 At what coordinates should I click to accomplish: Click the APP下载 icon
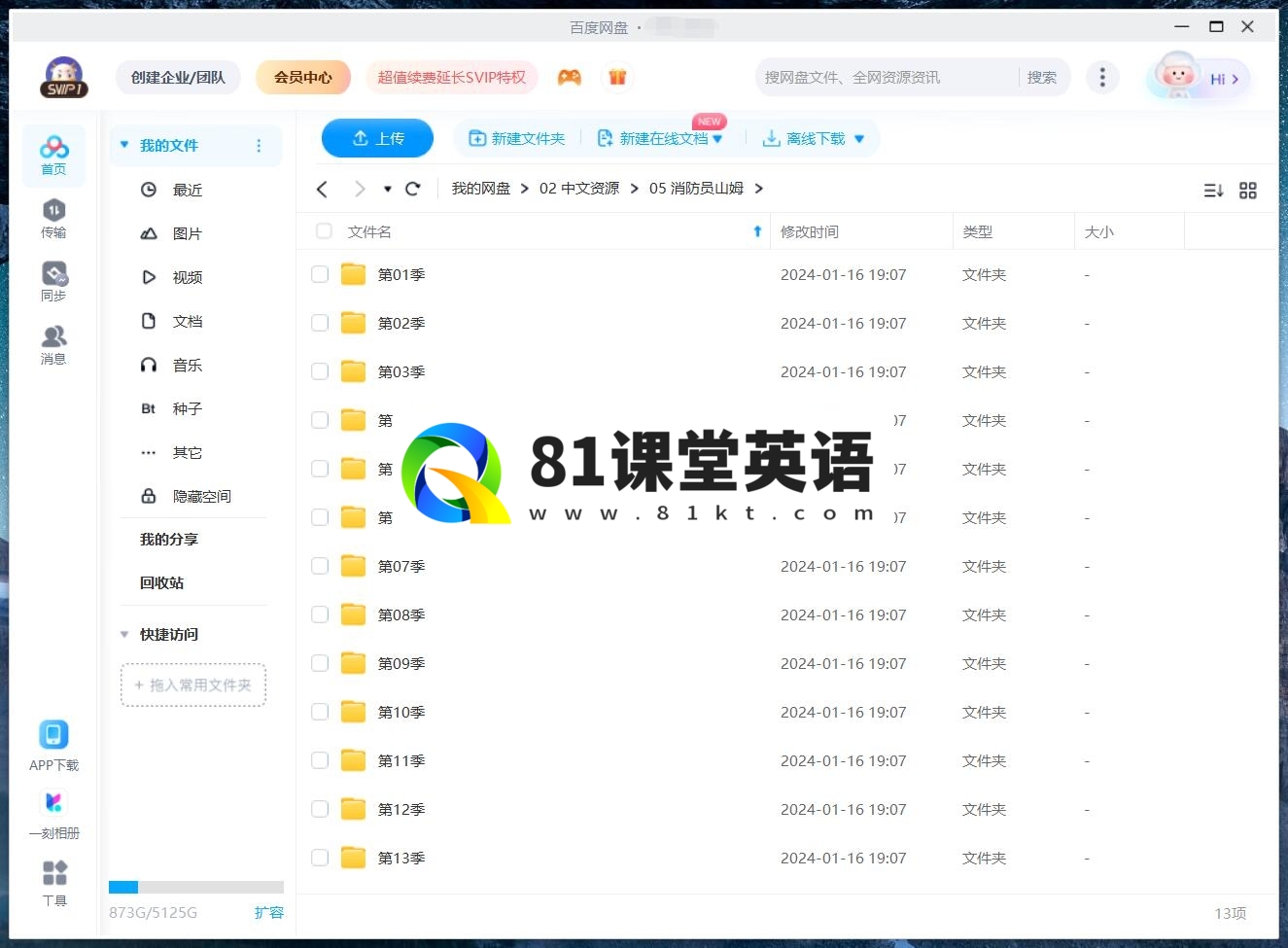53,734
